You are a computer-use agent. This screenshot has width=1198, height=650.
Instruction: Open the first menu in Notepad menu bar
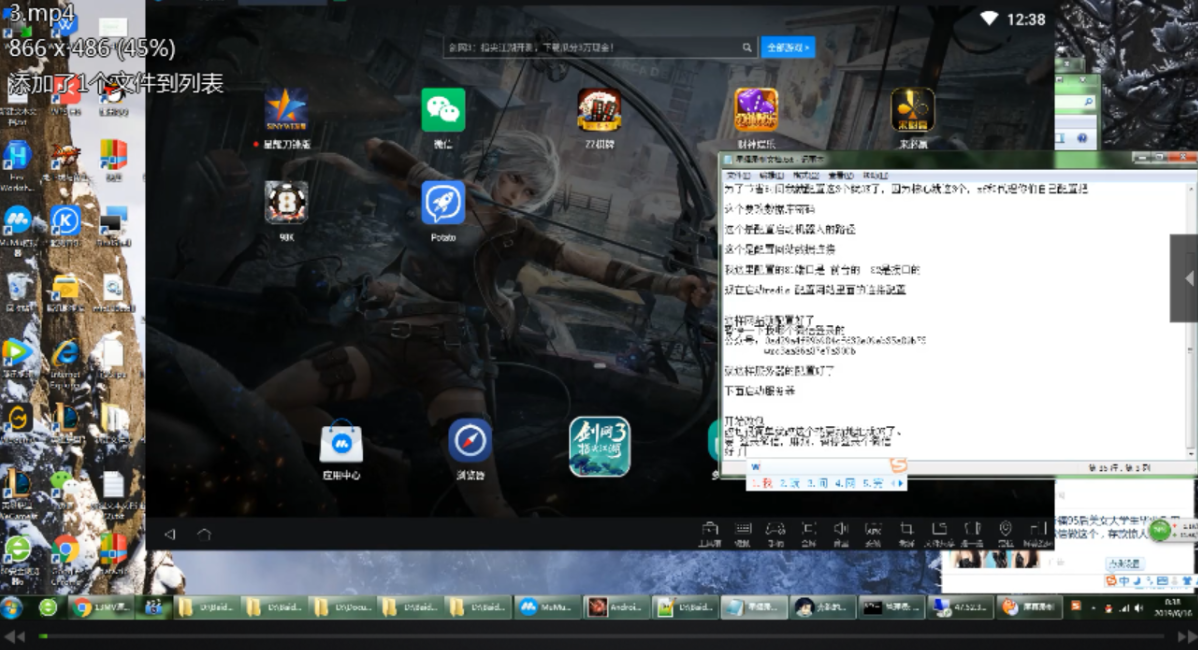(737, 176)
